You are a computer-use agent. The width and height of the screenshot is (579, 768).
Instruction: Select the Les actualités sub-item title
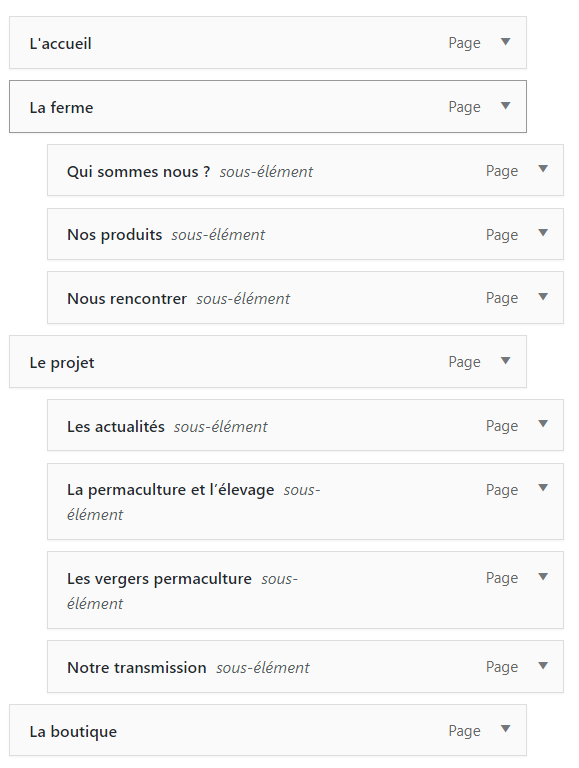[116, 427]
